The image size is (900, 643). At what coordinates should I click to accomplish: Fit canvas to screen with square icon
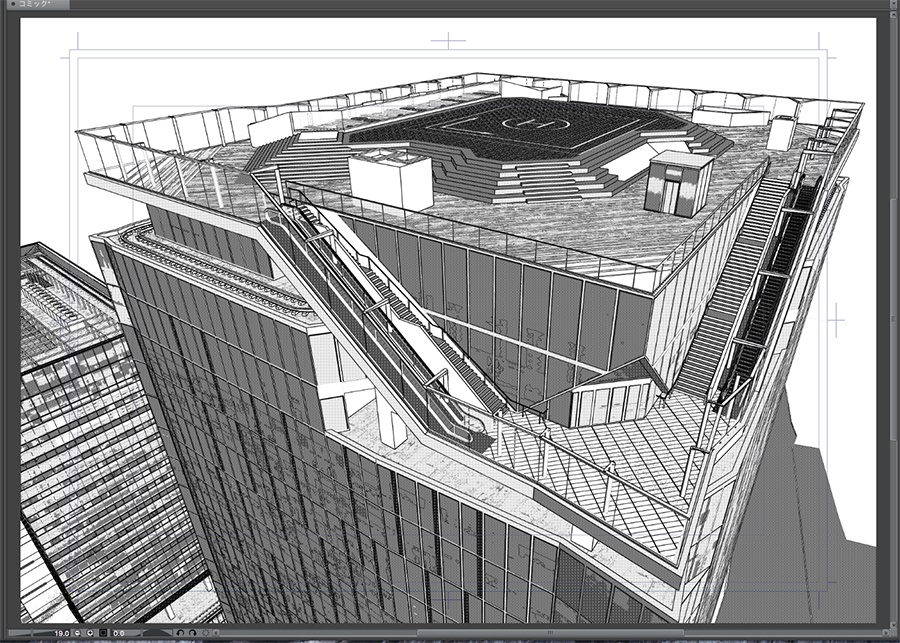(x=103, y=633)
